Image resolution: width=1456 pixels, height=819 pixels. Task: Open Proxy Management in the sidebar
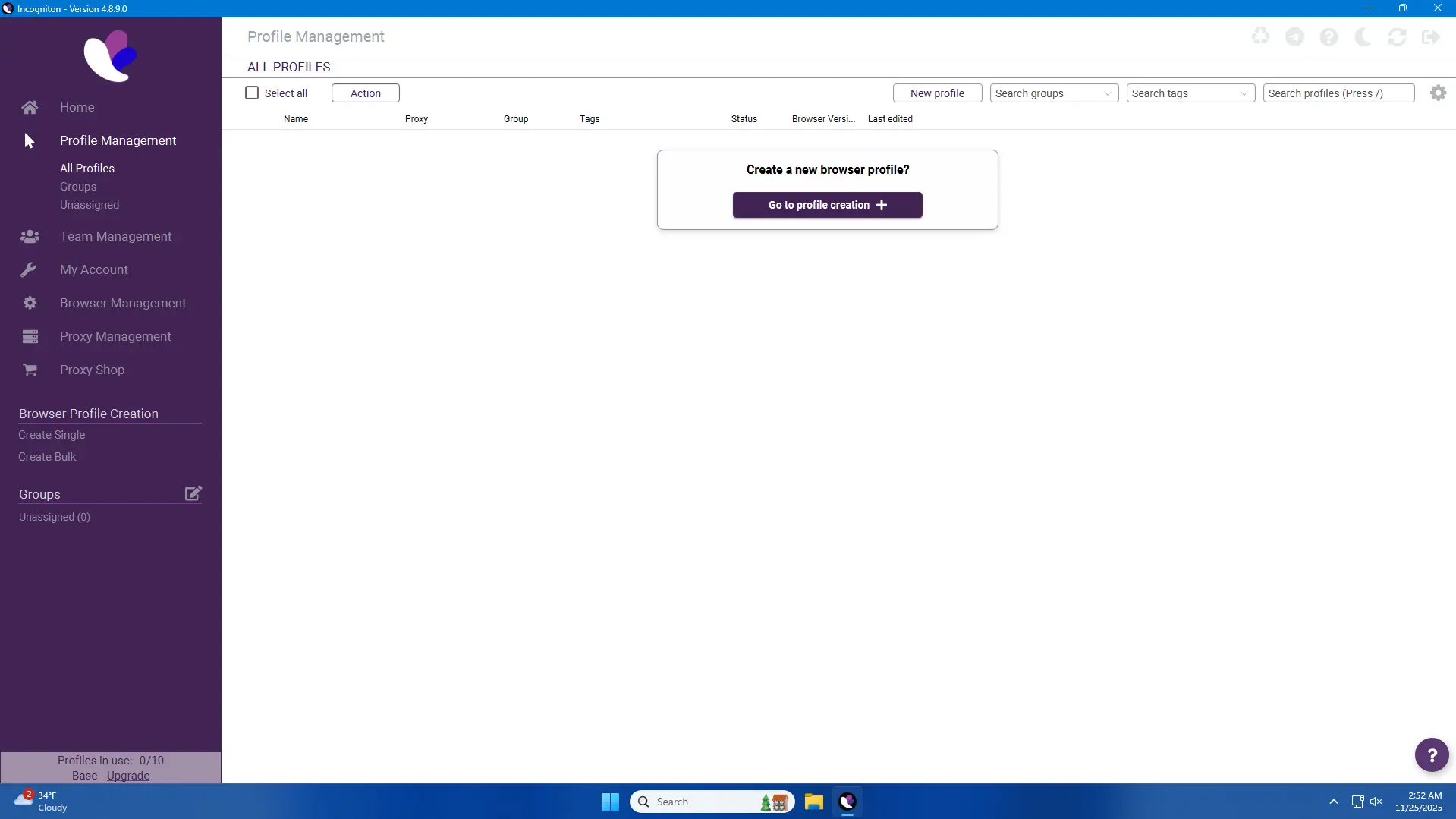pyautogui.click(x=115, y=336)
